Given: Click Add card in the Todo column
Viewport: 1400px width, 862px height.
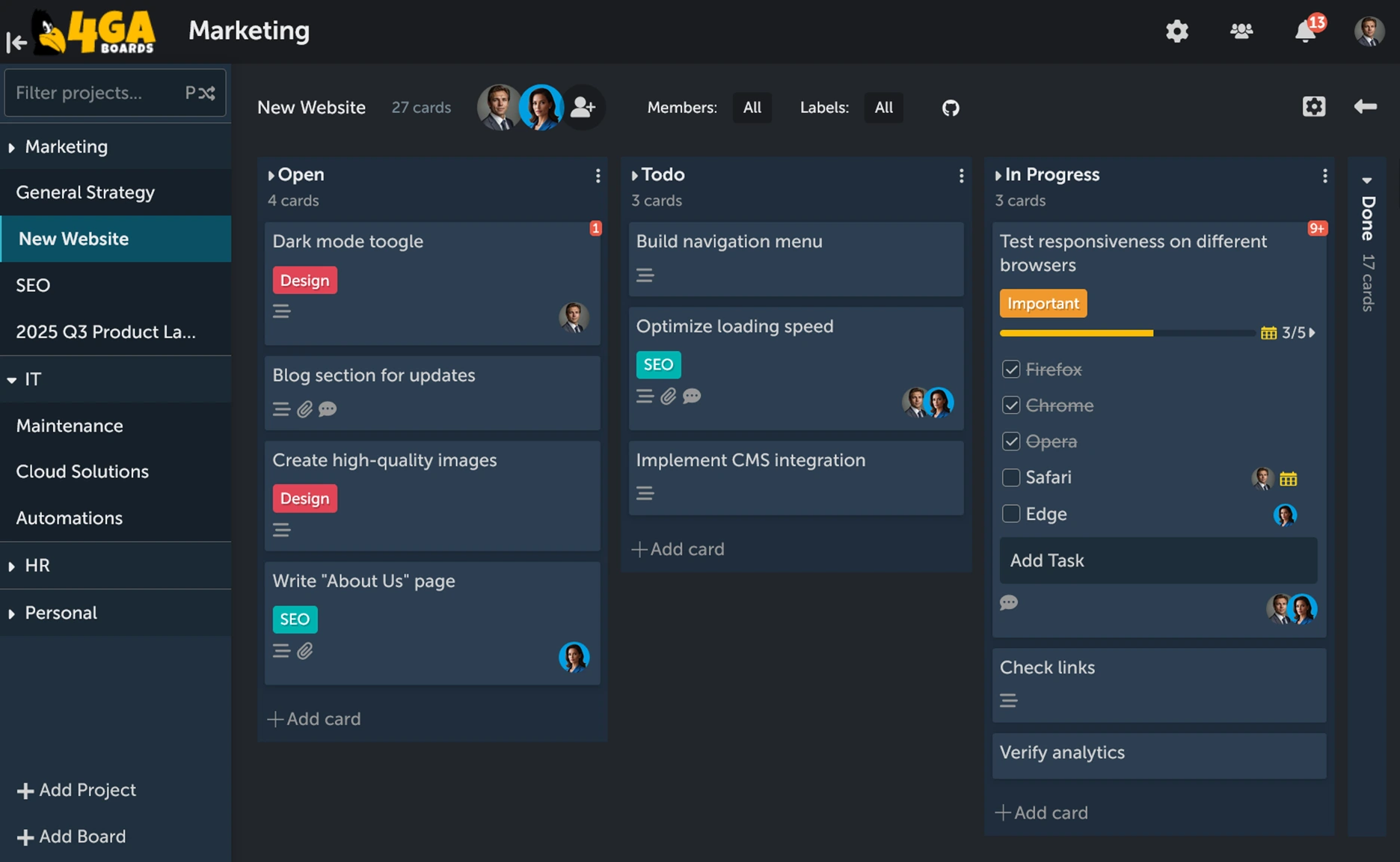Looking at the screenshot, I should click(678, 548).
